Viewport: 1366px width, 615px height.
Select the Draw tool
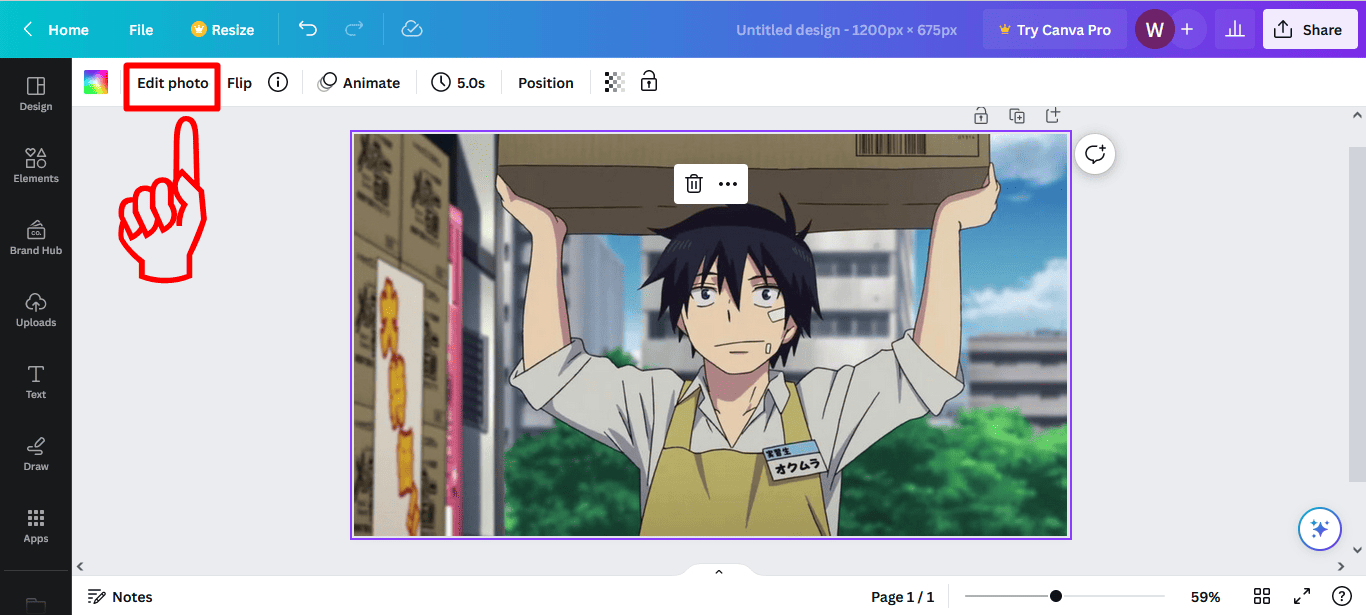(36, 453)
